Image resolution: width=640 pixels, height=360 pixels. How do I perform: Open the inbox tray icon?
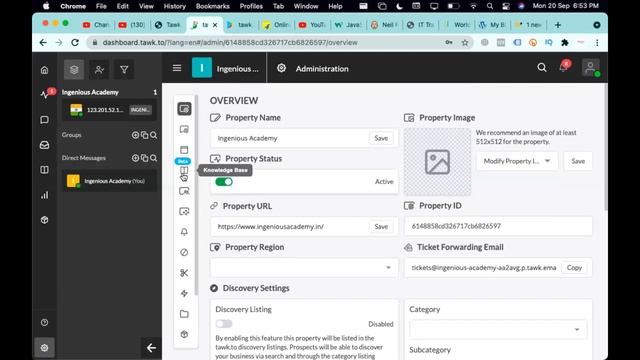(x=44, y=145)
